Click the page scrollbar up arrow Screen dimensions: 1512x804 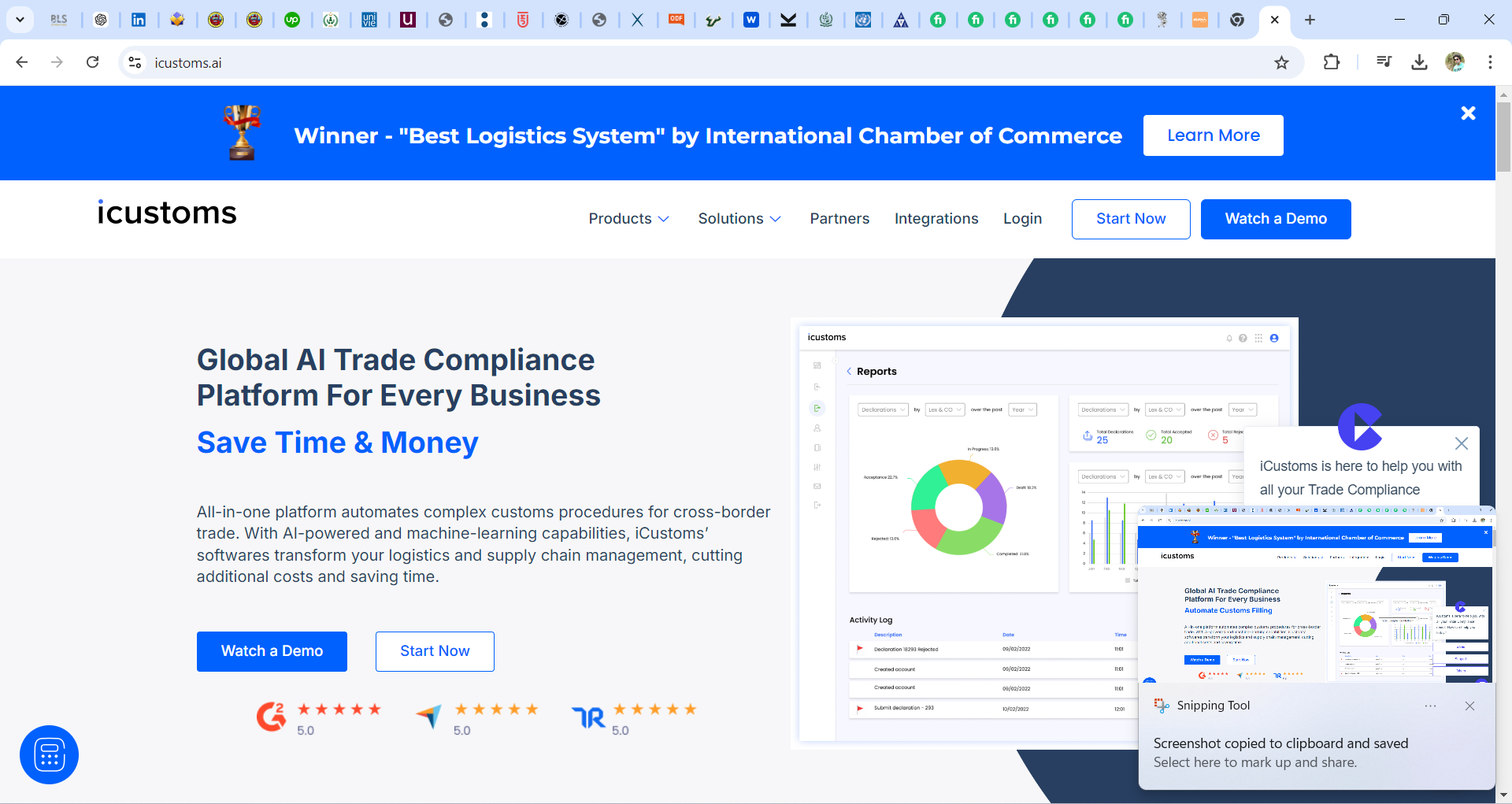click(1503, 94)
